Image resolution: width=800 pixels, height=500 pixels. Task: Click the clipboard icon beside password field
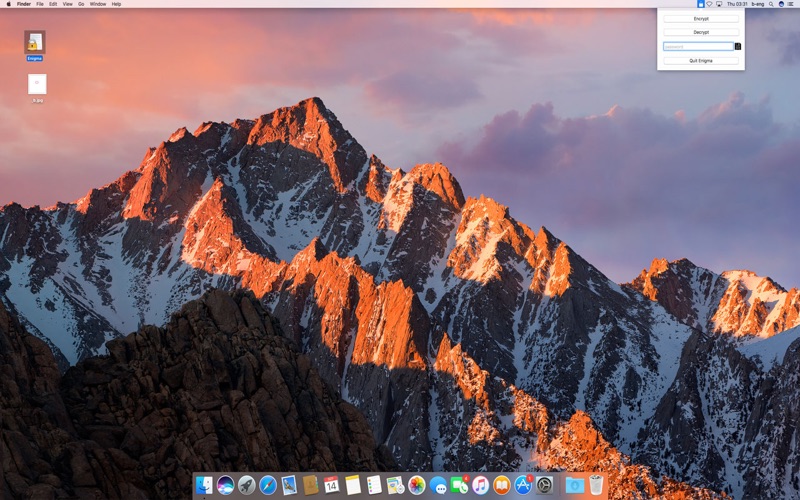[738, 46]
